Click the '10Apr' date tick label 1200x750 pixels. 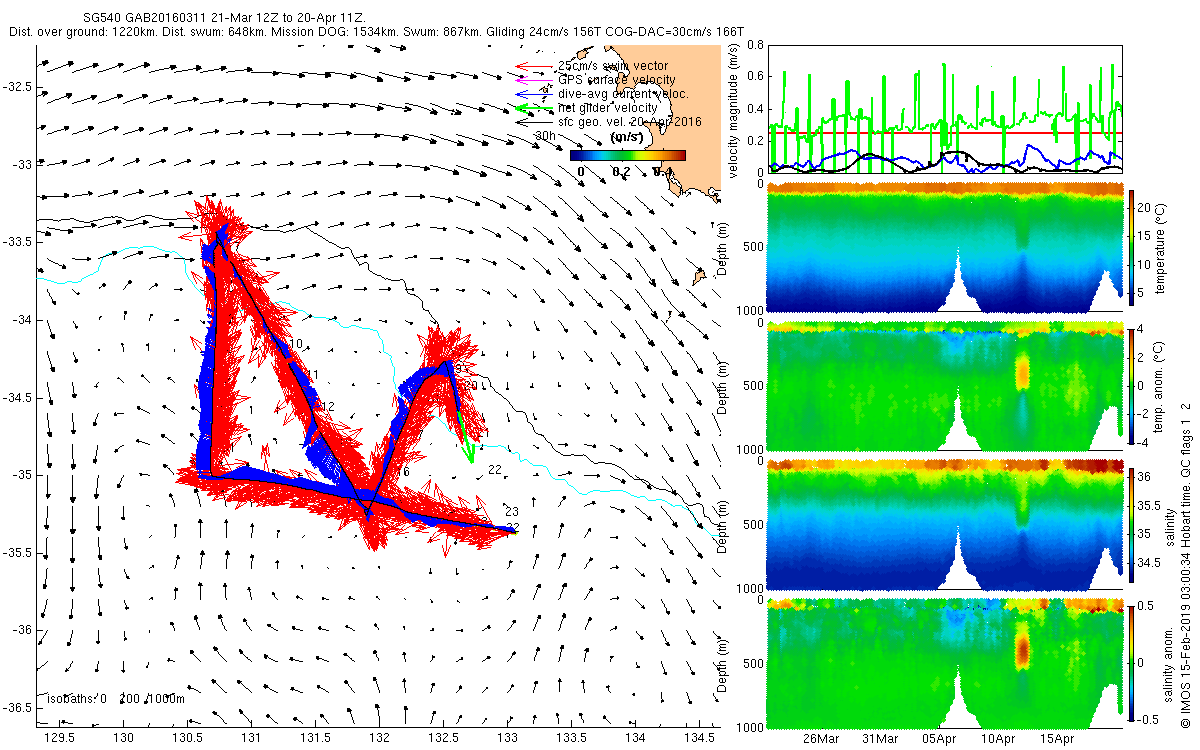998,739
